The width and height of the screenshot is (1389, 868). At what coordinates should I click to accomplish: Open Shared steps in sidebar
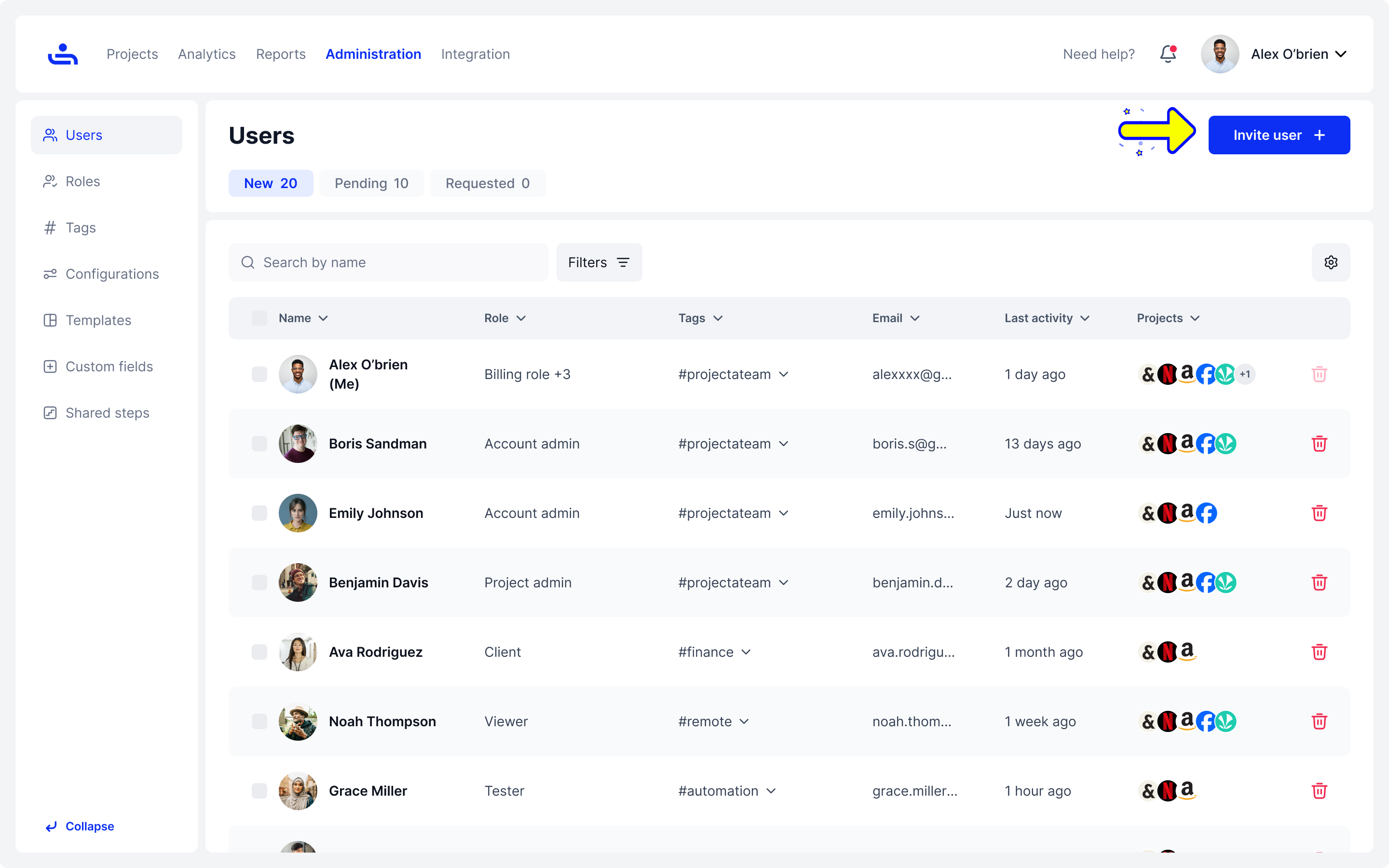pyautogui.click(x=107, y=413)
